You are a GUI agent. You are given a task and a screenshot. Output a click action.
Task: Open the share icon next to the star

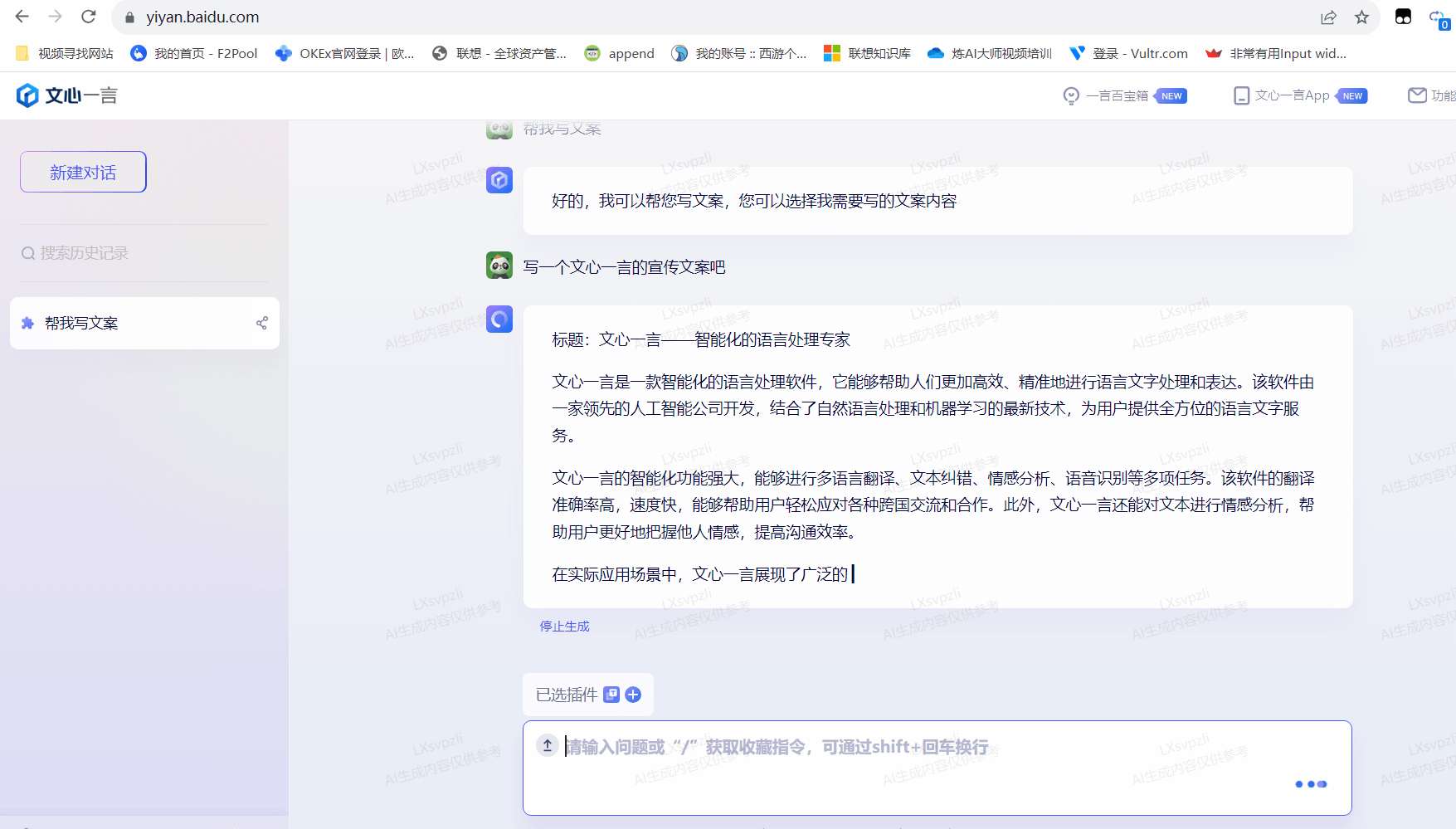coord(1329,17)
